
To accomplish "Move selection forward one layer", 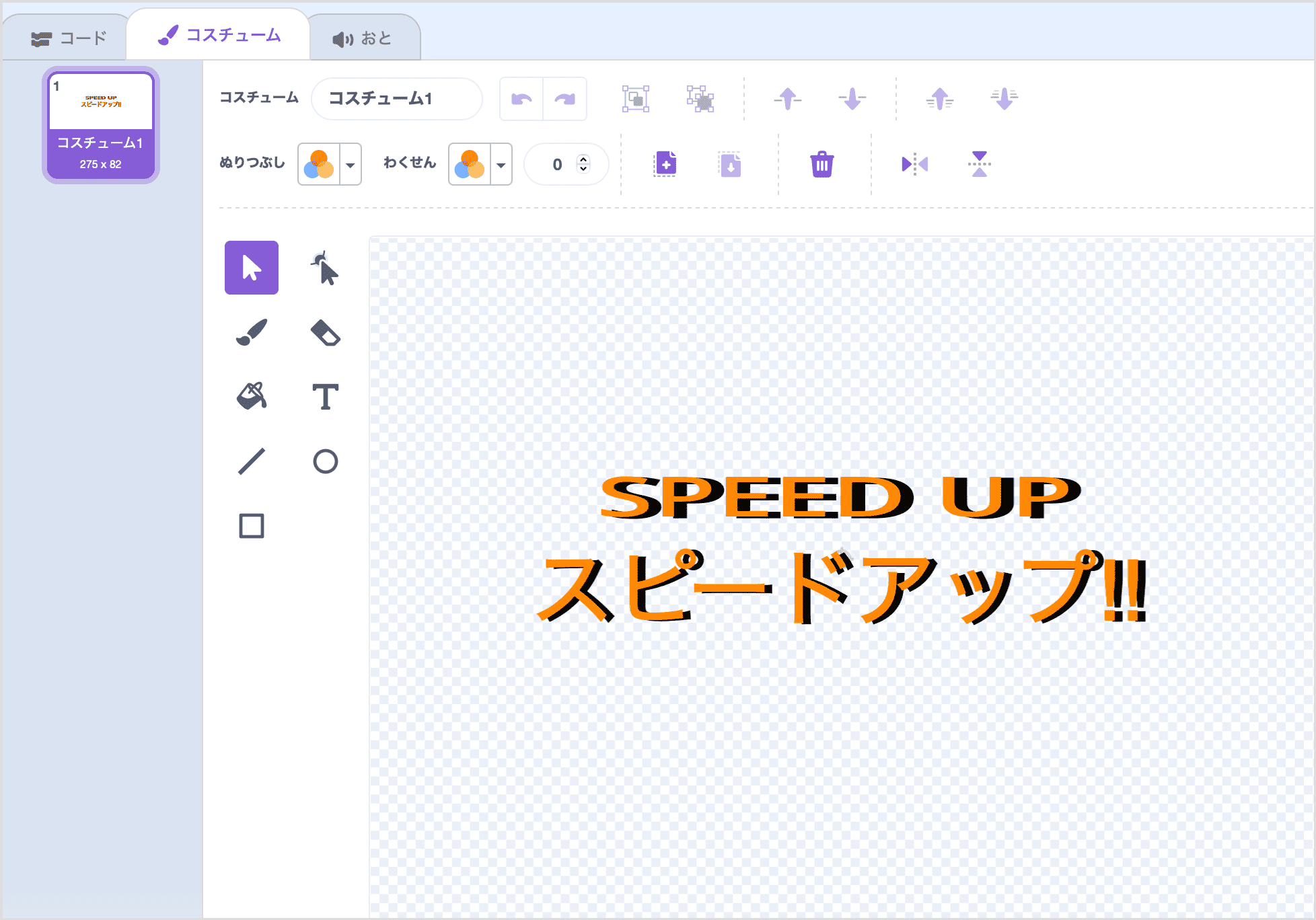I will (788, 99).
